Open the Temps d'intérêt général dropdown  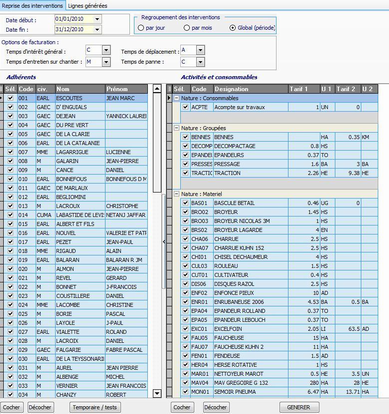pos(106,50)
